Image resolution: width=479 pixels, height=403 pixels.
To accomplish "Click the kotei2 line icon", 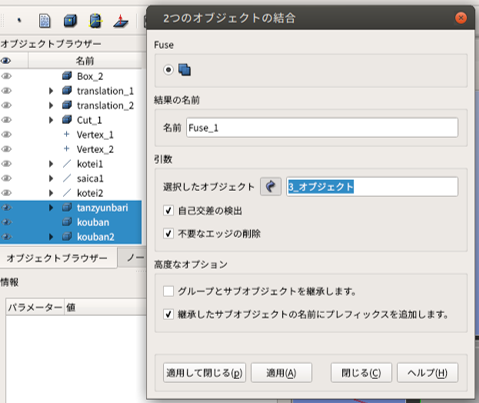I will pos(67,193).
